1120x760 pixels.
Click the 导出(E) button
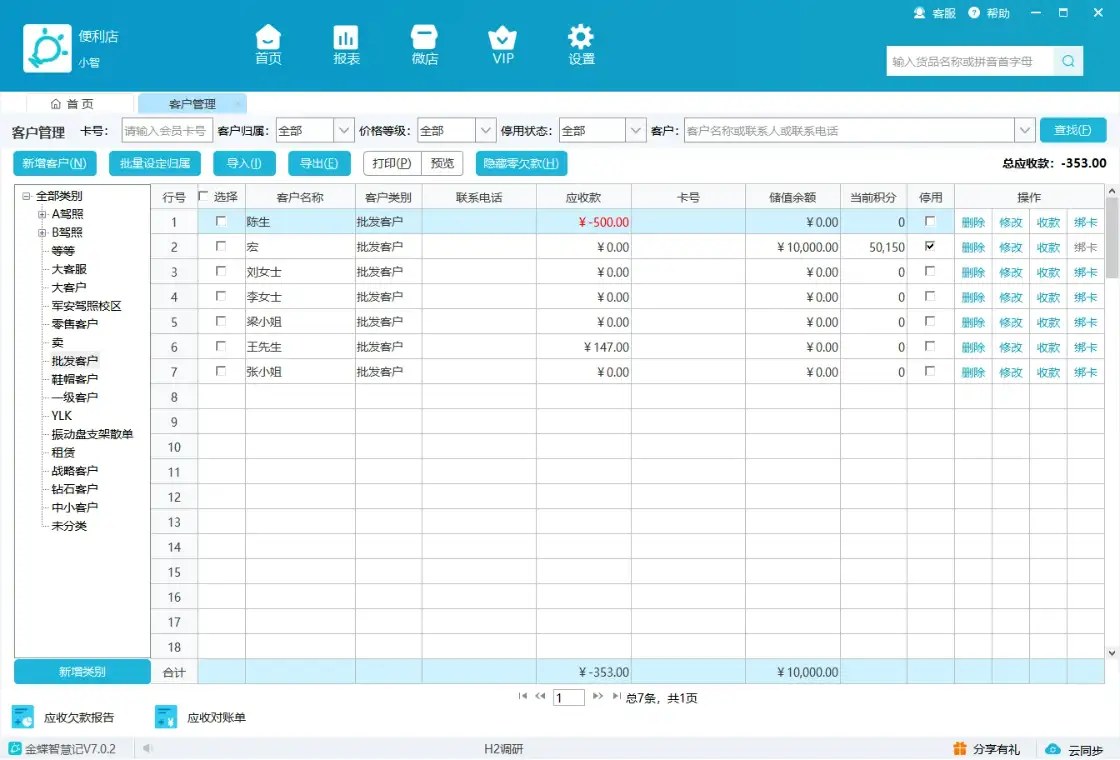[x=319, y=163]
